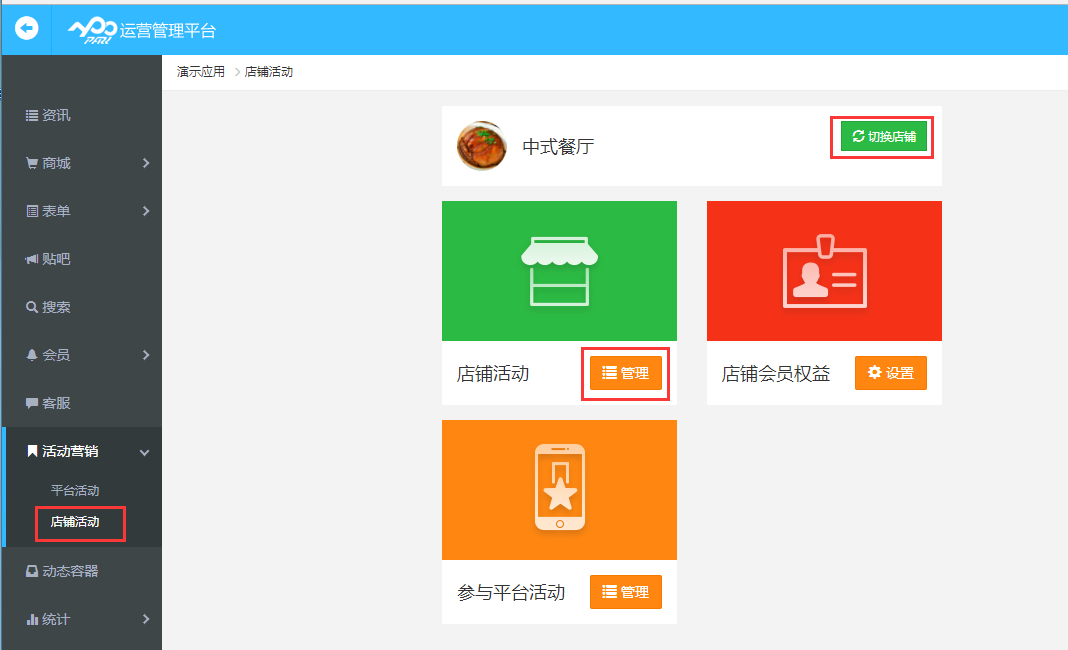Viewport: 1068px width, 650px height.
Task: Click 管理 on the 店铺活动 card
Action: 625,373
